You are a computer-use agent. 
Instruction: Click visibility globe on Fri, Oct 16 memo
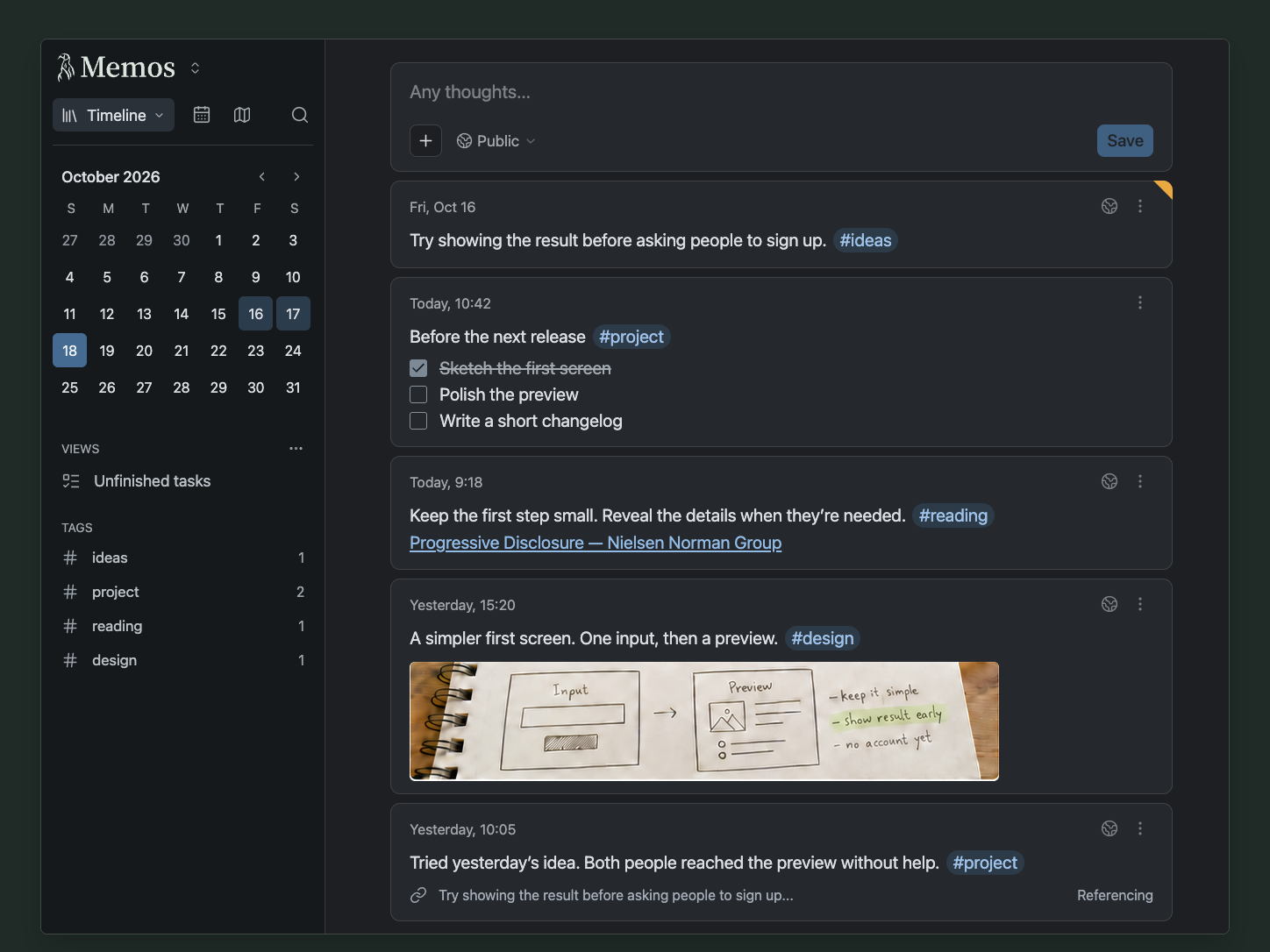click(1109, 206)
